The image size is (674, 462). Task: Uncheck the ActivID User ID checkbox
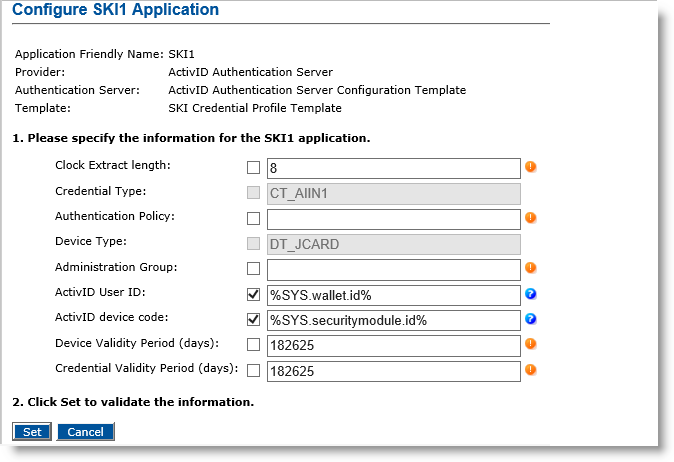pyautogui.click(x=253, y=295)
